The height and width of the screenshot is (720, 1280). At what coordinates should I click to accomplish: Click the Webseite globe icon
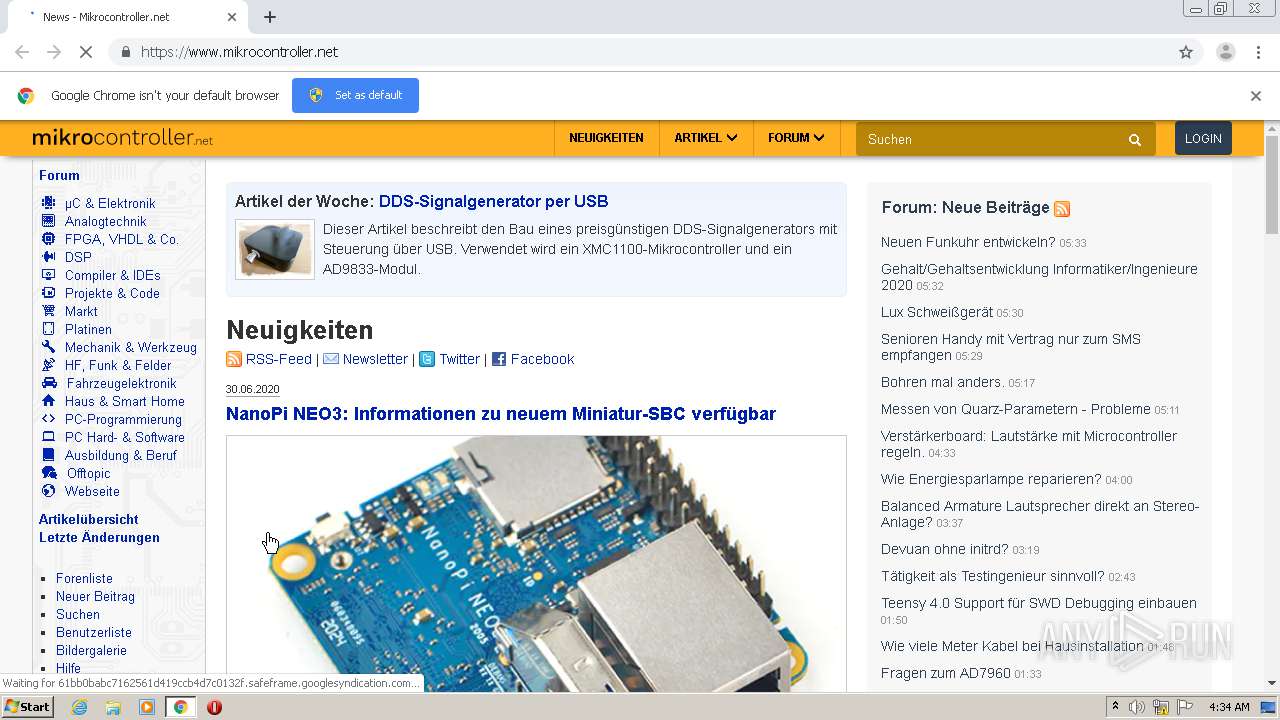coord(48,491)
